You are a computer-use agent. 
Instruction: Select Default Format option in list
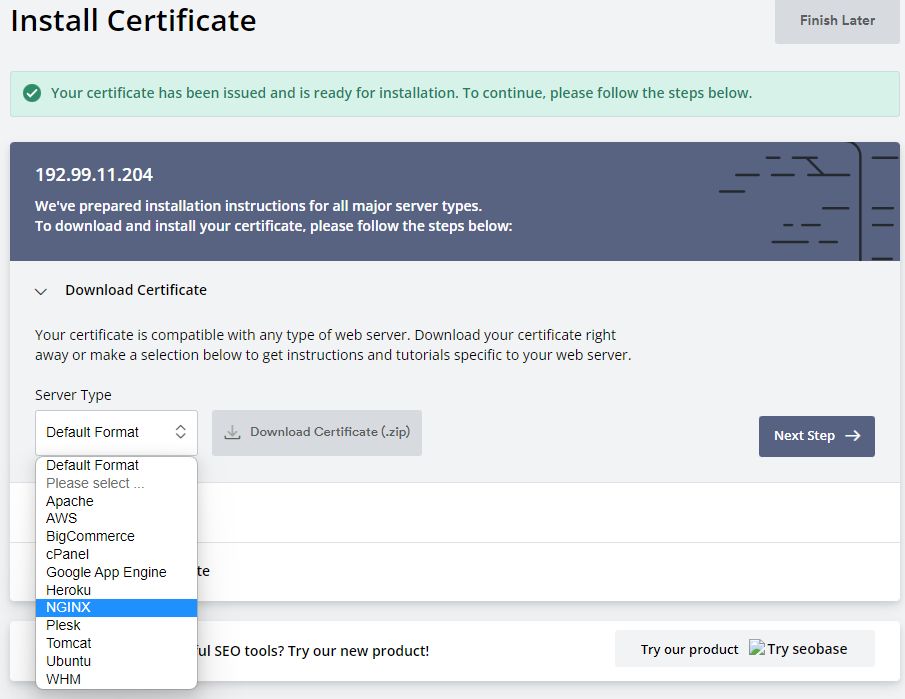coord(117,465)
